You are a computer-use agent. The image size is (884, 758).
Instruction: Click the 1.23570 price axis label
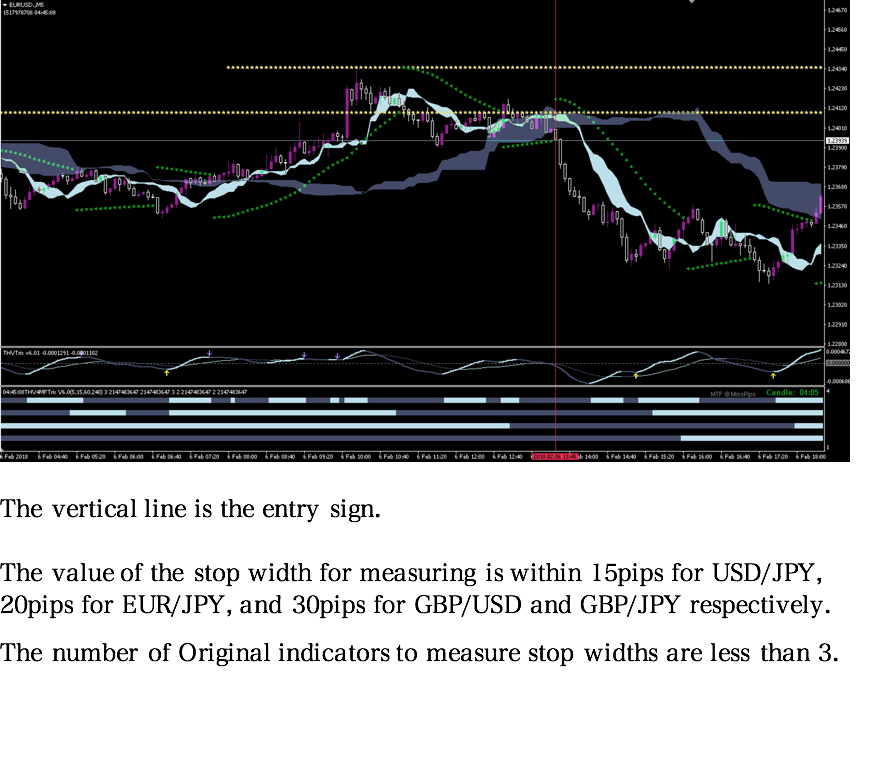tap(837, 207)
